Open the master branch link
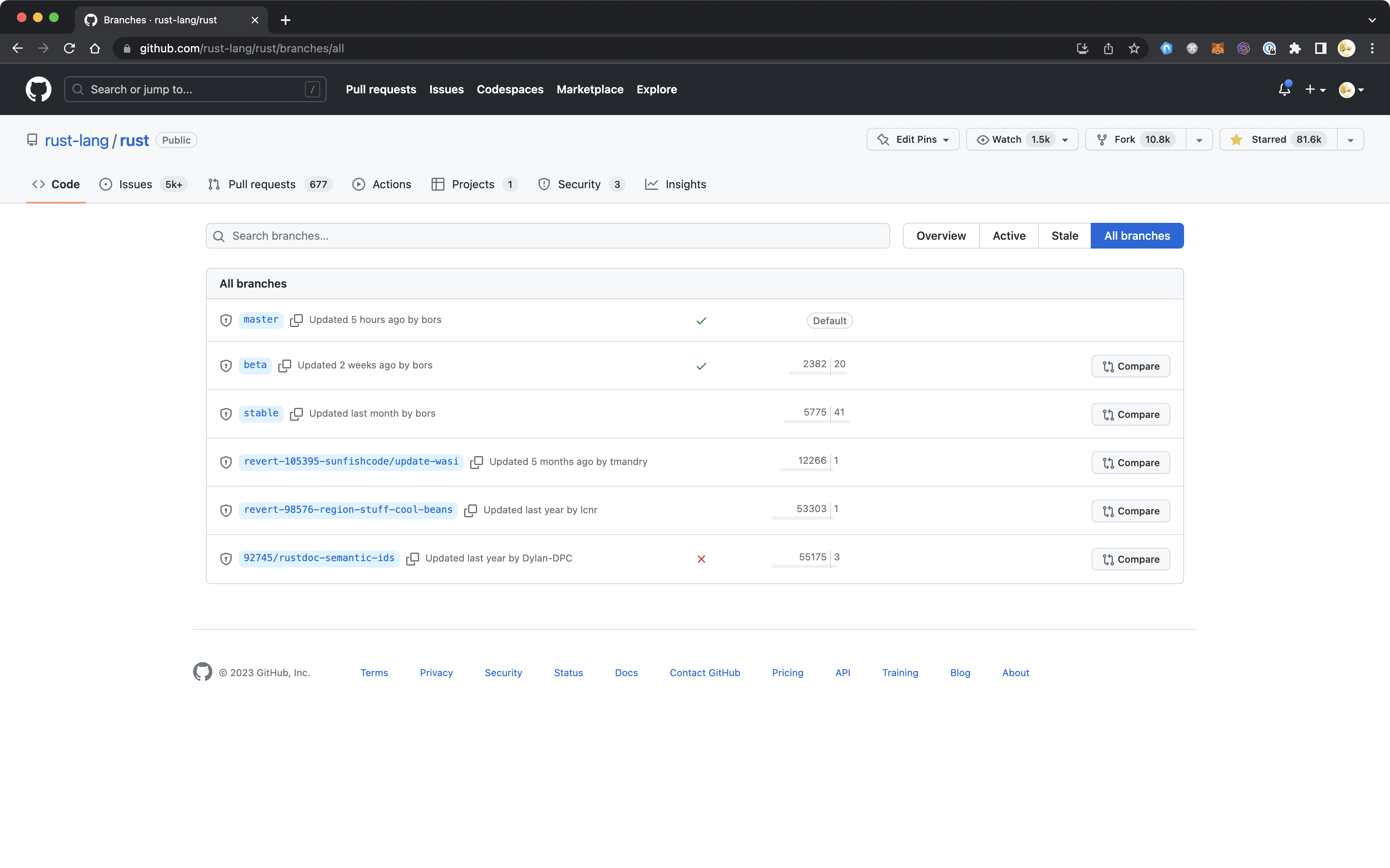 coord(261,320)
